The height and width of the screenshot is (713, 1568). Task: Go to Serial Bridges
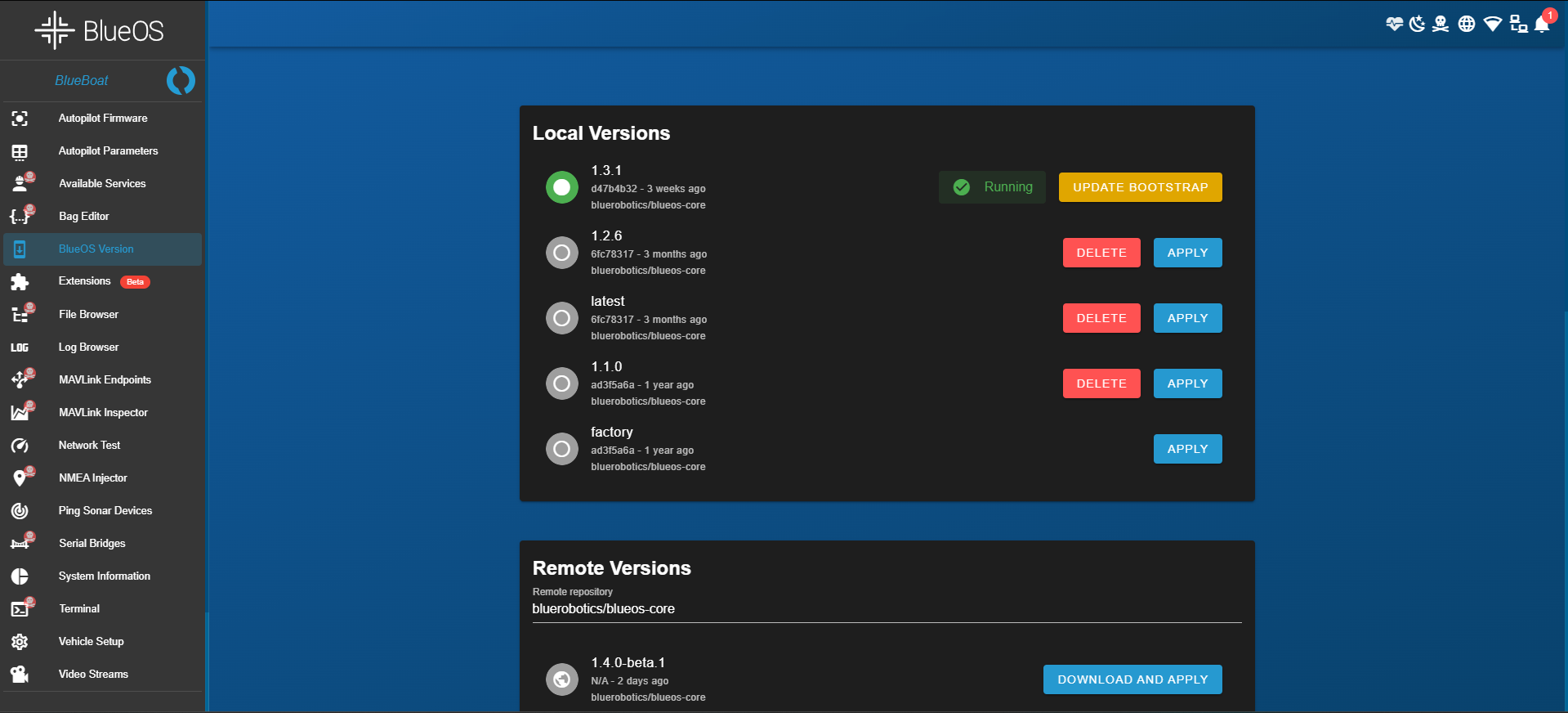click(x=103, y=544)
